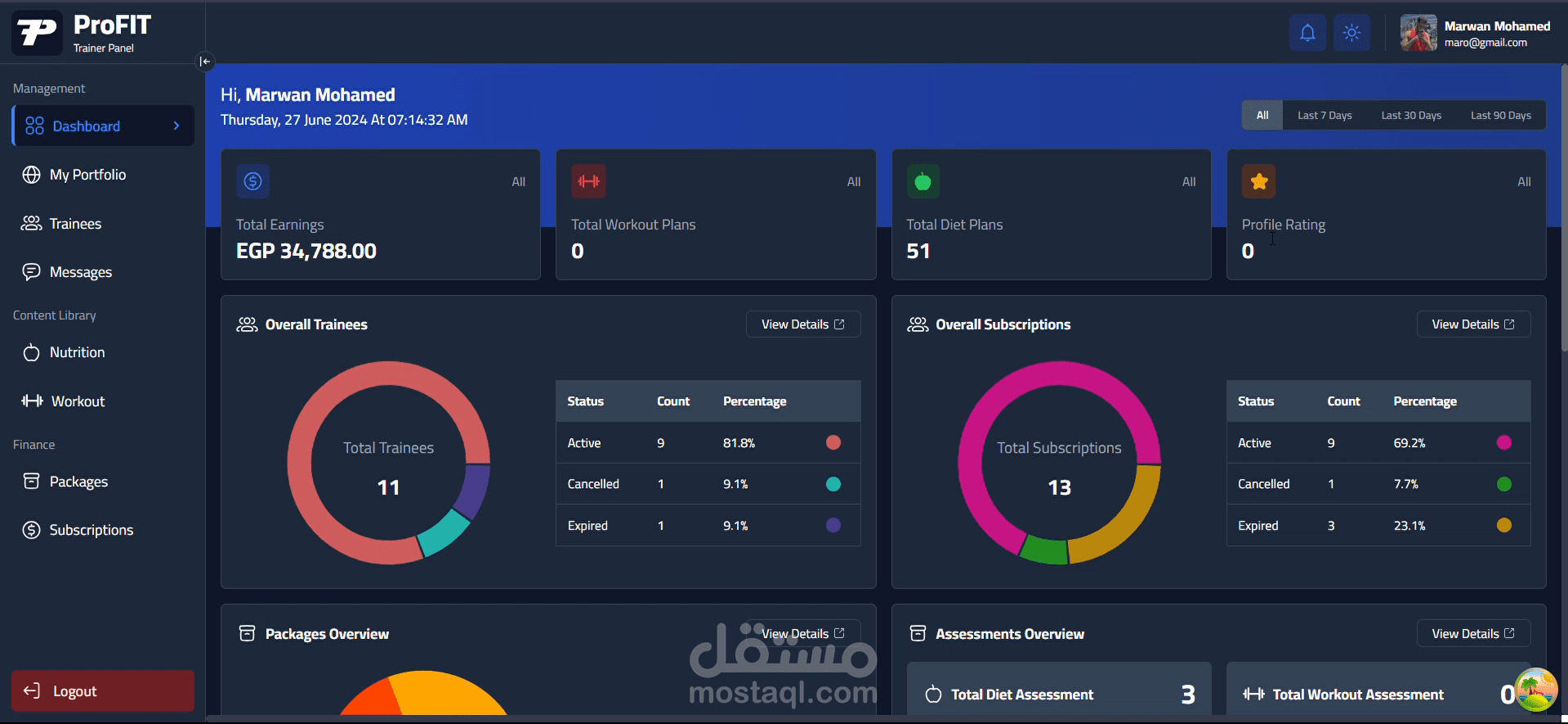
Task: Click the Assessments Overview box icon
Action: pyautogui.click(x=918, y=633)
